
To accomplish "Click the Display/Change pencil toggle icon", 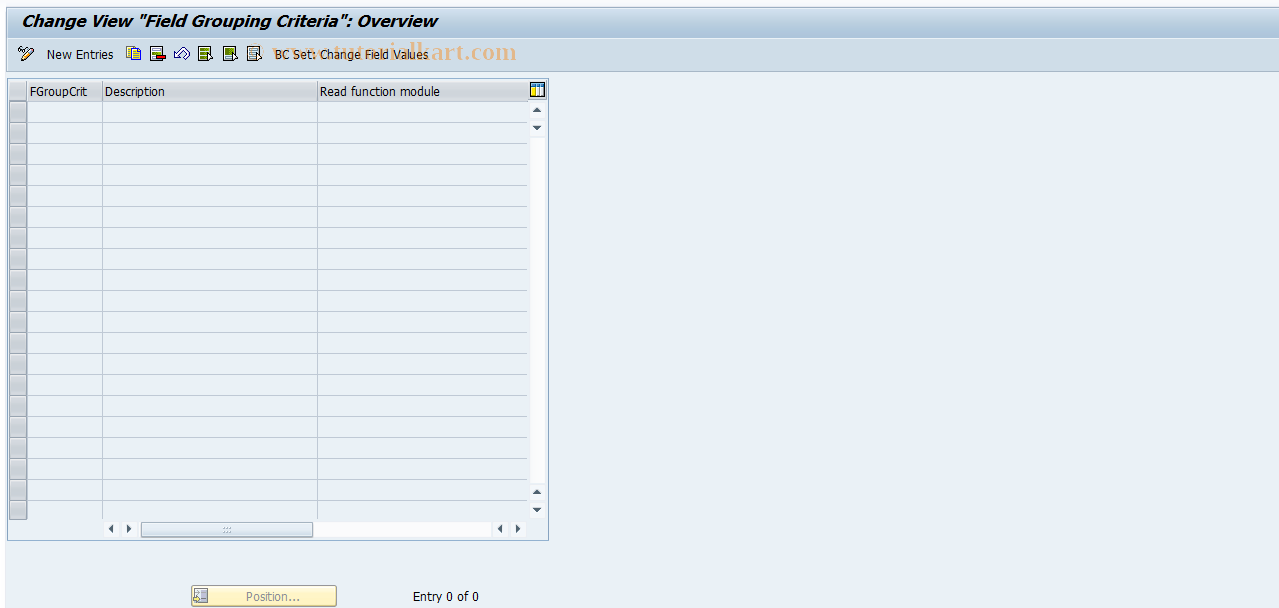I will pos(26,54).
